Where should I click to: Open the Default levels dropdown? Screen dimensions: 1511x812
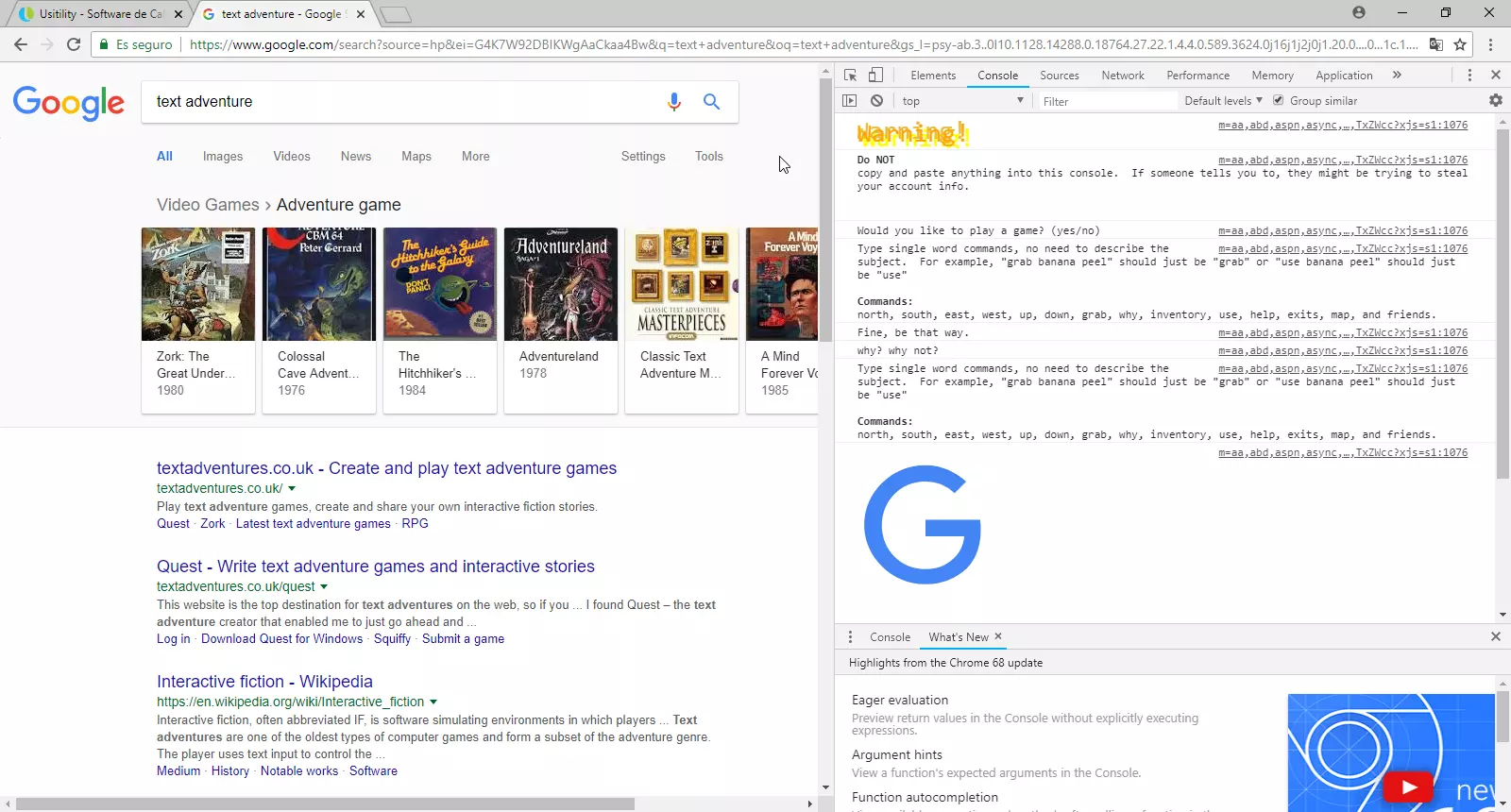pyautogui.click(x=1223, y=101)
